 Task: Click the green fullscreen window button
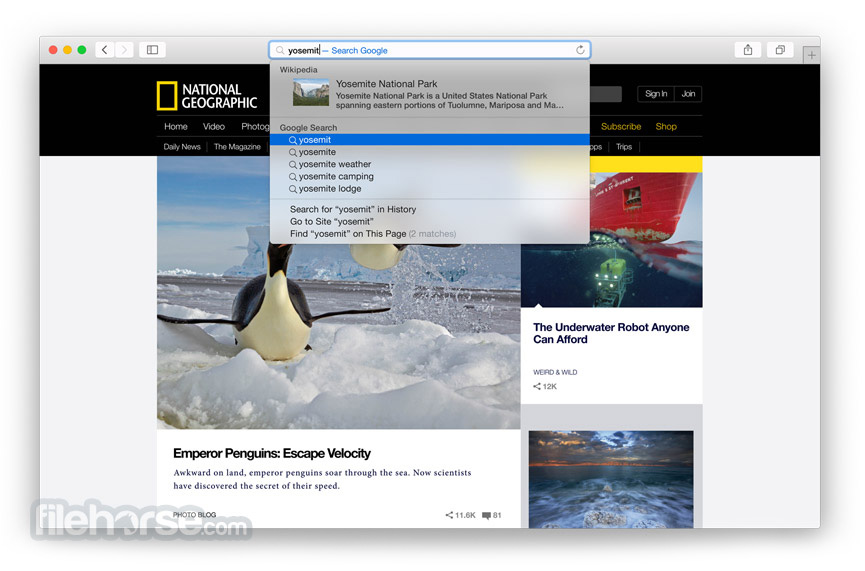point(82,50)
